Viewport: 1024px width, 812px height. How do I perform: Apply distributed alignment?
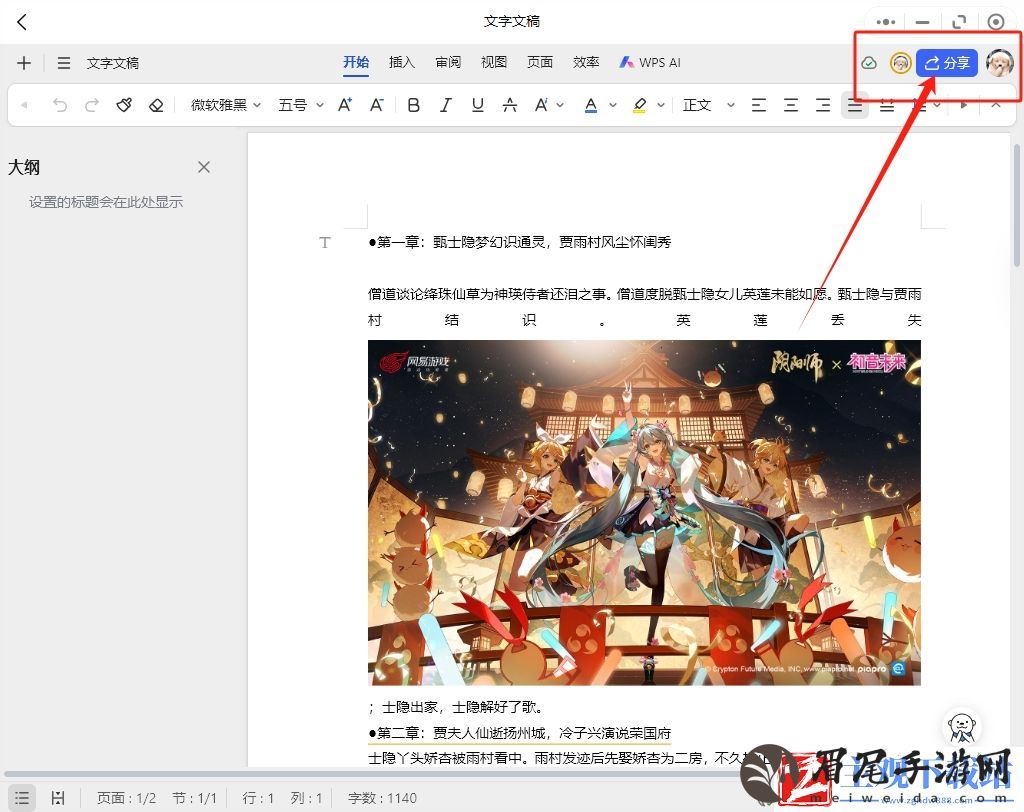pyautogui.click(x=887, y=105)
